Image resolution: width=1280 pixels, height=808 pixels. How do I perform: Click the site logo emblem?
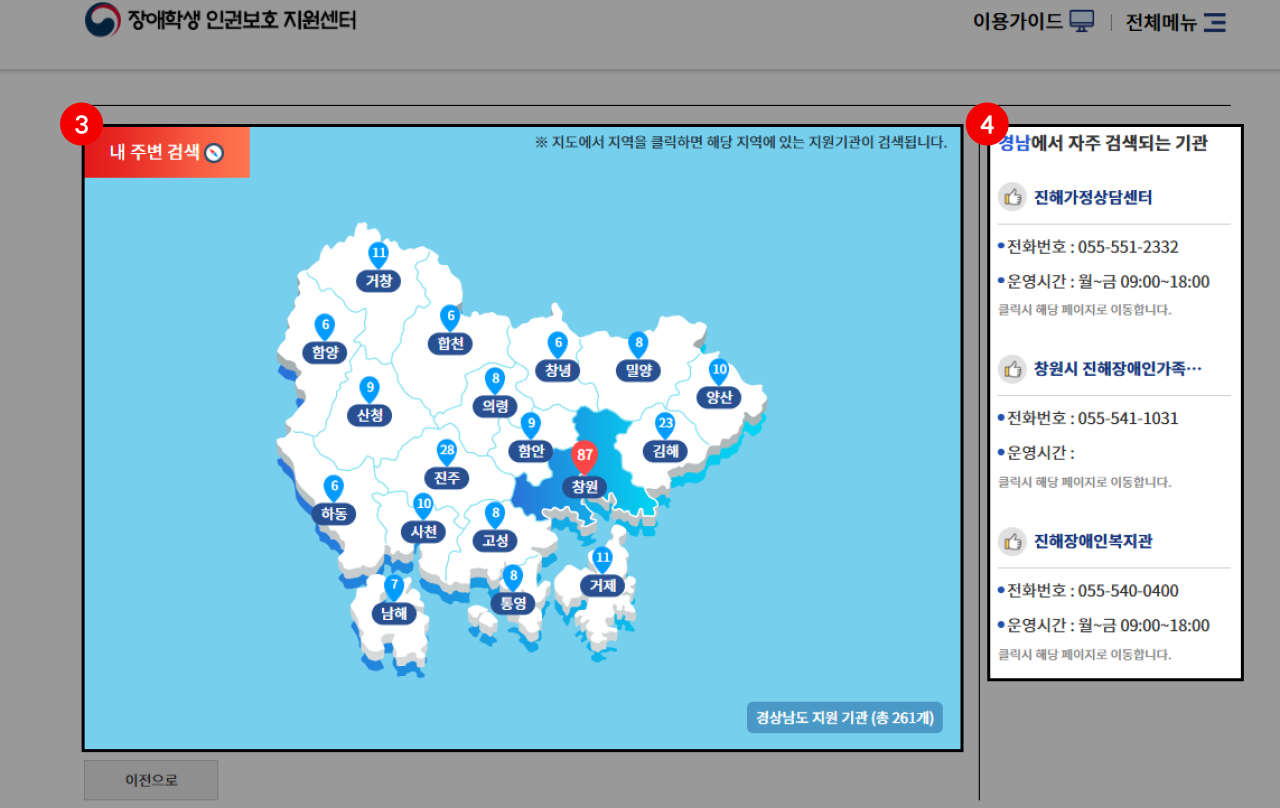point(102,20)
